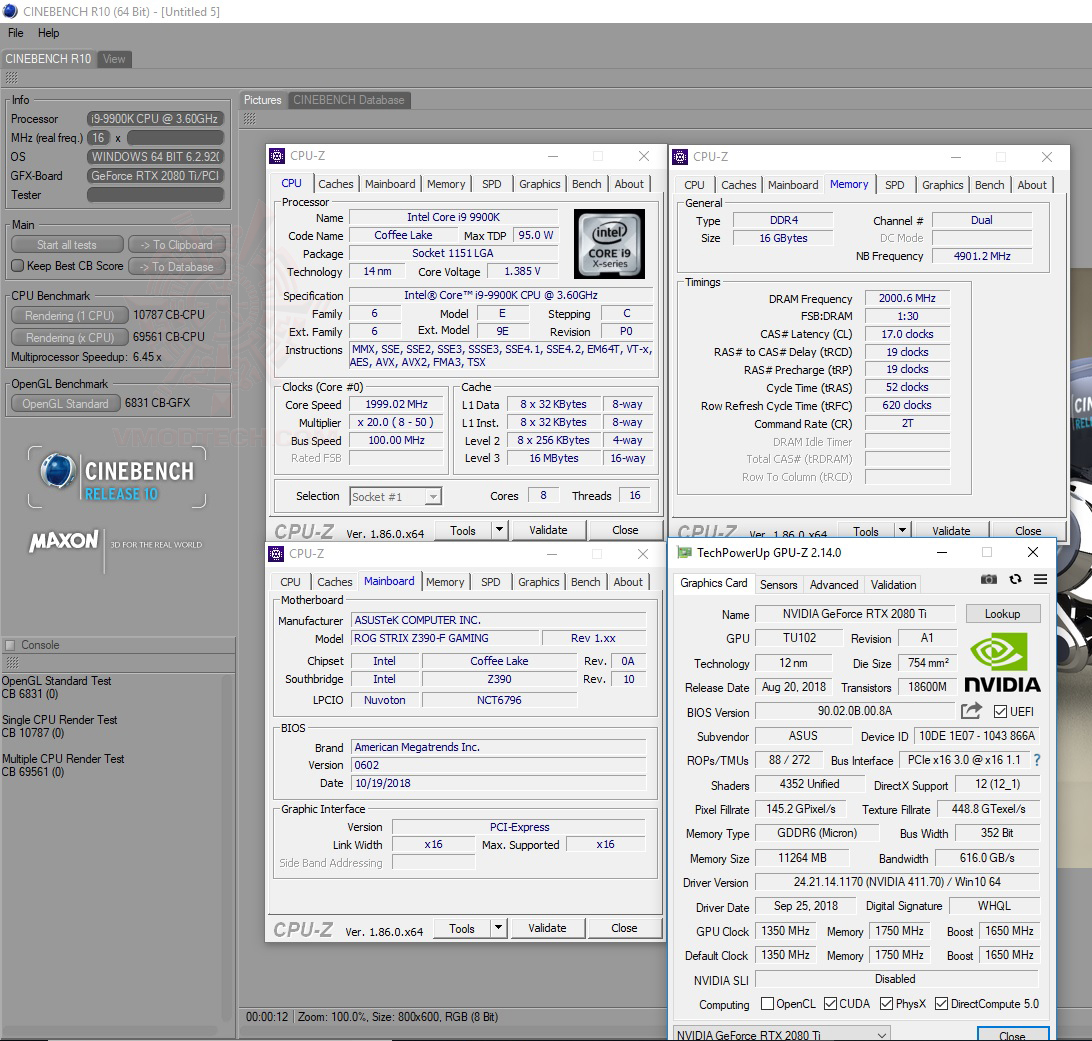1092x1041 pixels.
Task: Click the Cinebench Release 10 logo
Action: 117,479
